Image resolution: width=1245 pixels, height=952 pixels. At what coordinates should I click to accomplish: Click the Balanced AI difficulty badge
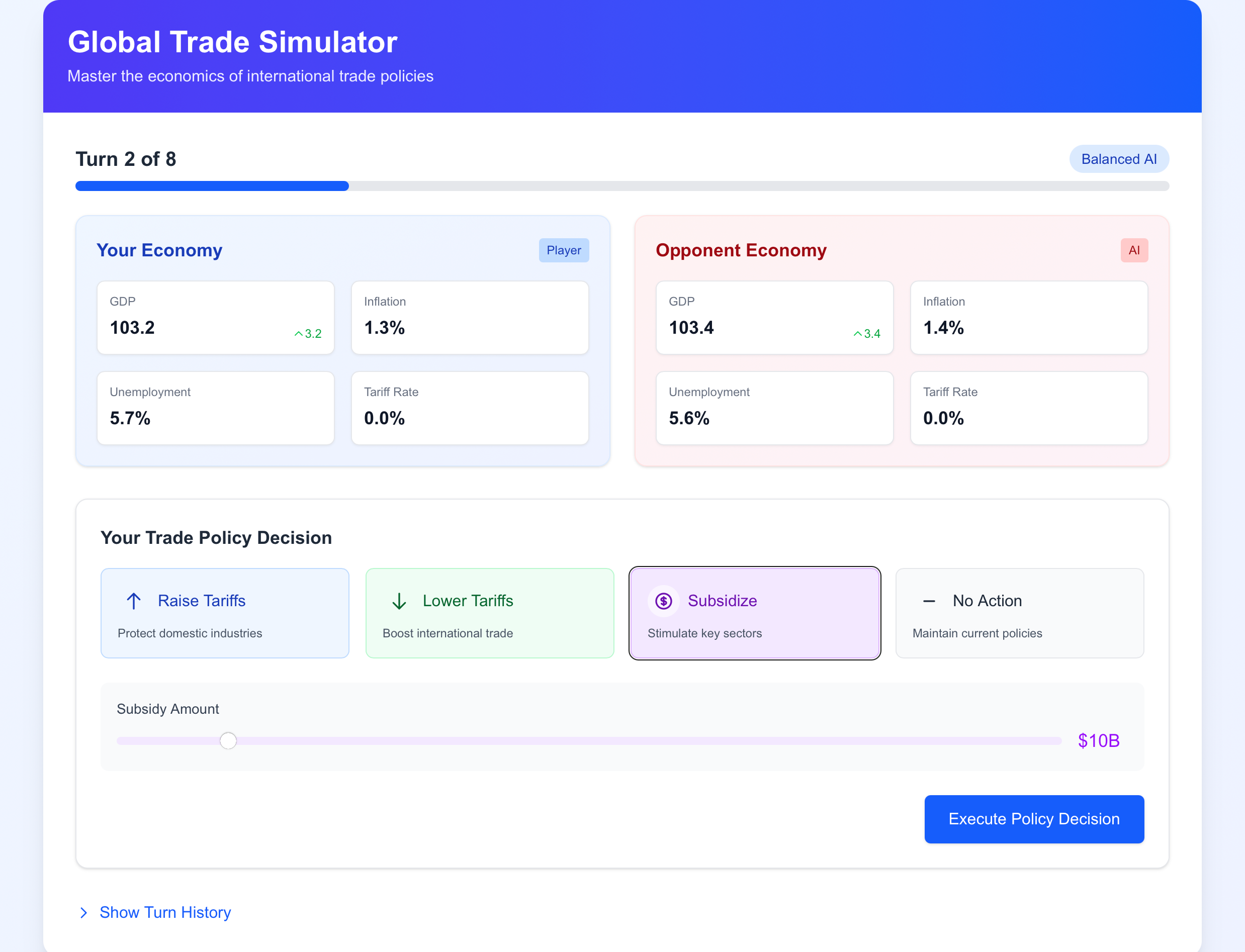(1119, 159)
